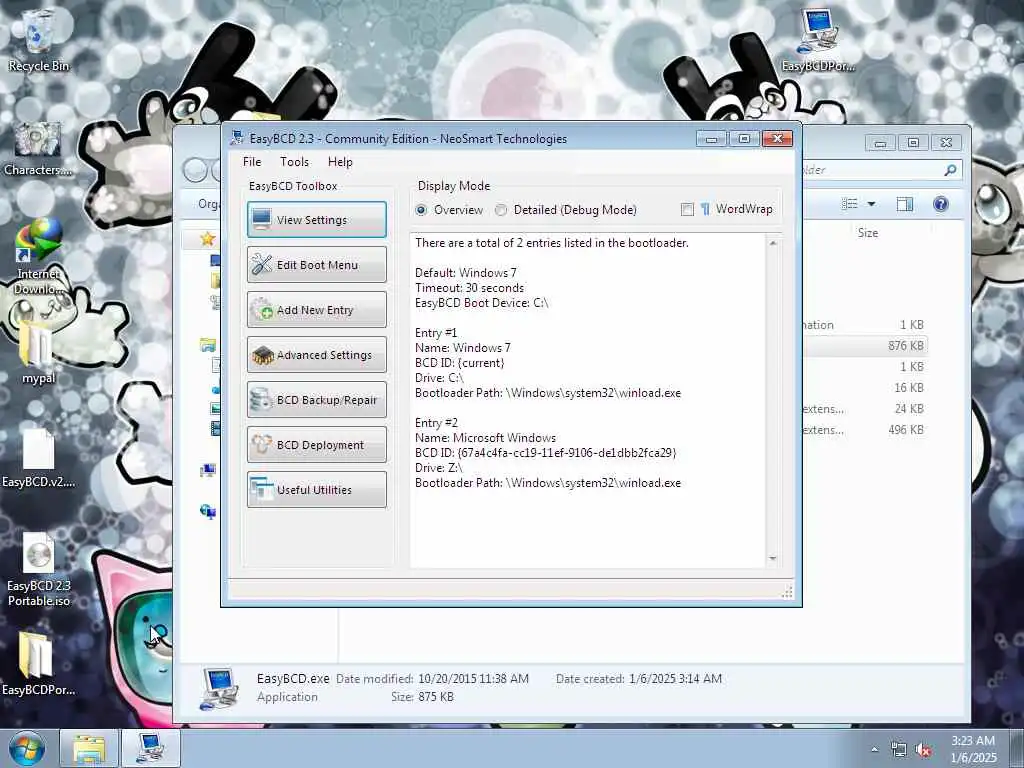Open Useful Utilities in EasyBCD toolbox

tap(317, 490)
